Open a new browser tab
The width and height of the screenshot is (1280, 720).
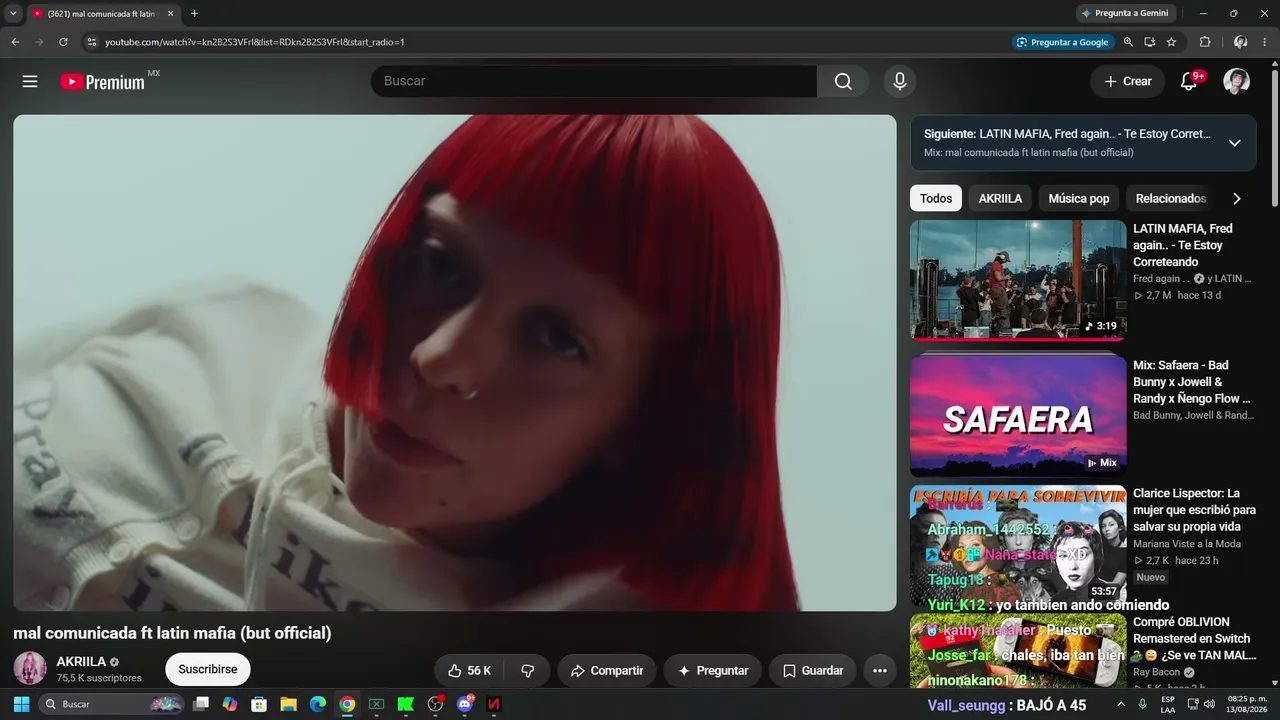tap(194, 13)
